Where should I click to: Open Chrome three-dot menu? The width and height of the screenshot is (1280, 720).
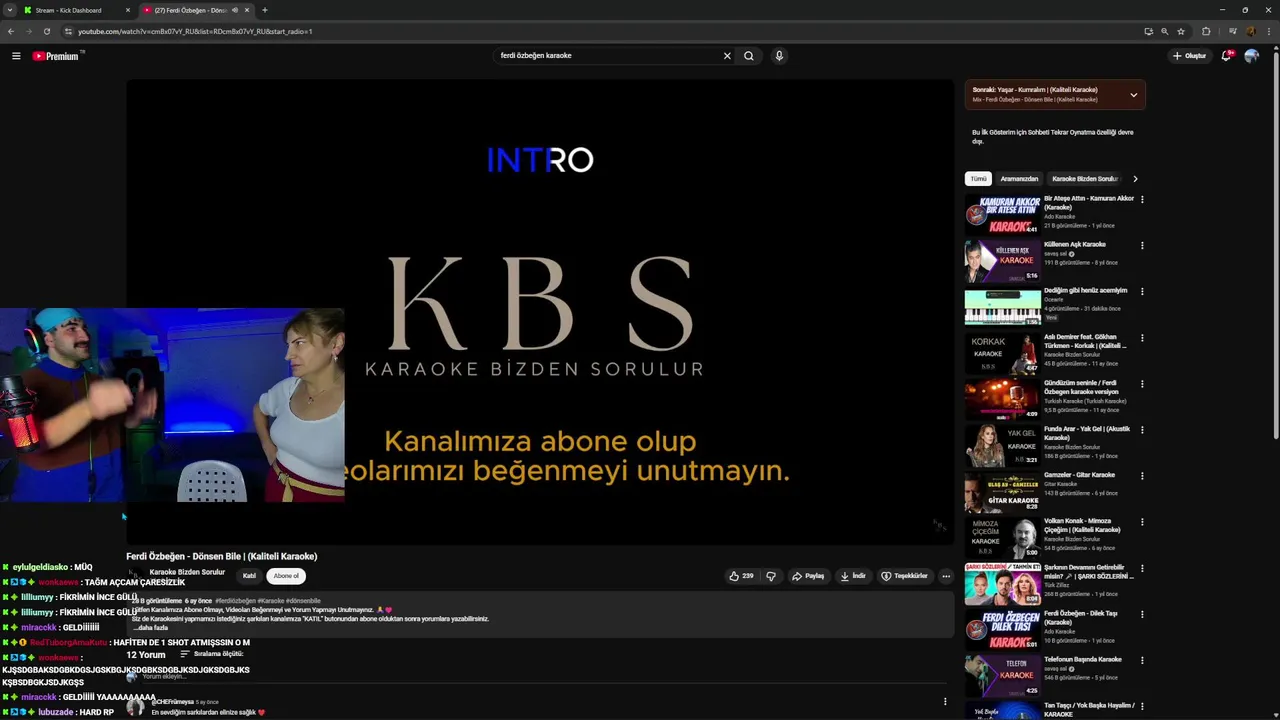1269,31
